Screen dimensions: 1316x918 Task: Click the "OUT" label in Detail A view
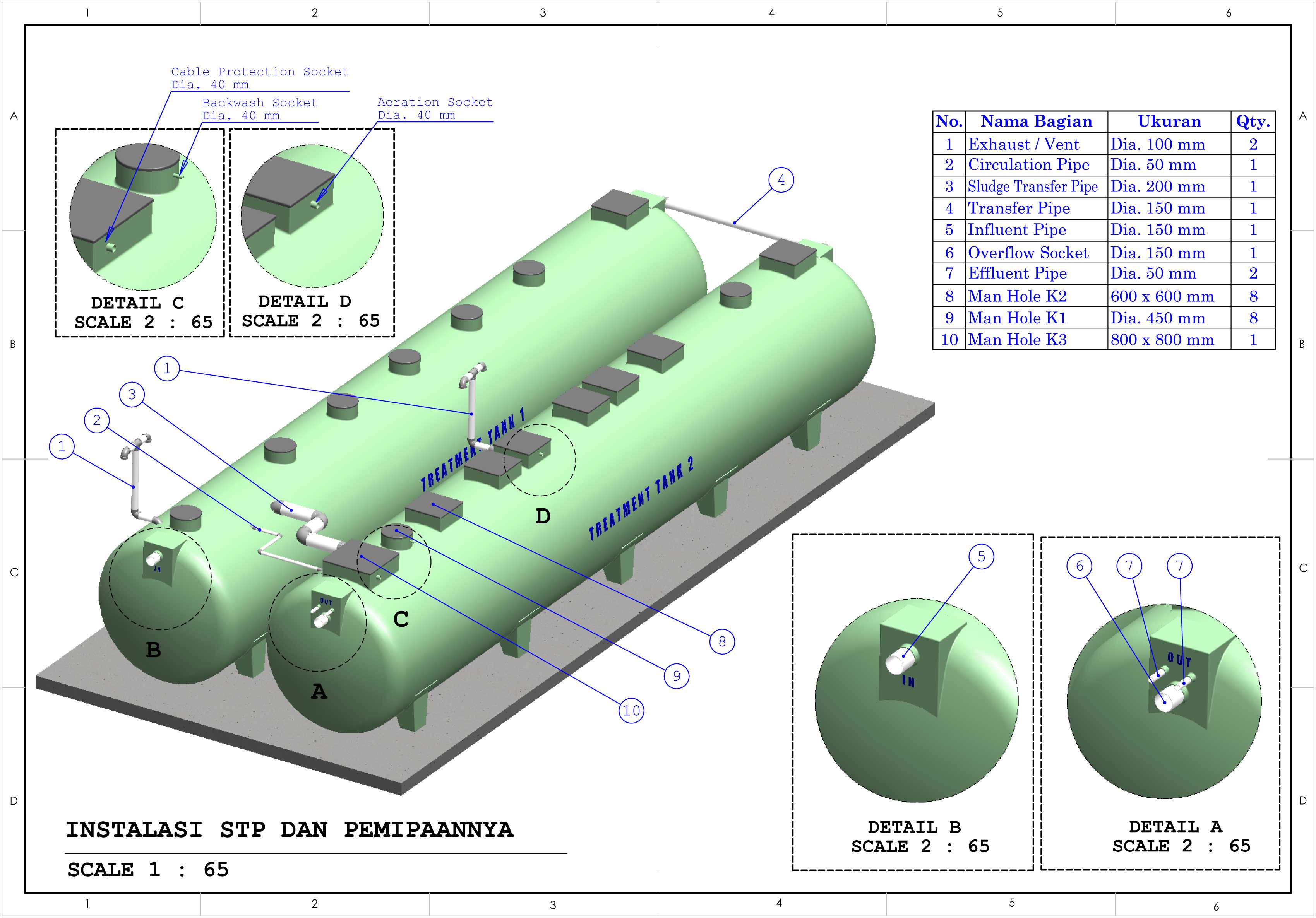click(1180, 660)
